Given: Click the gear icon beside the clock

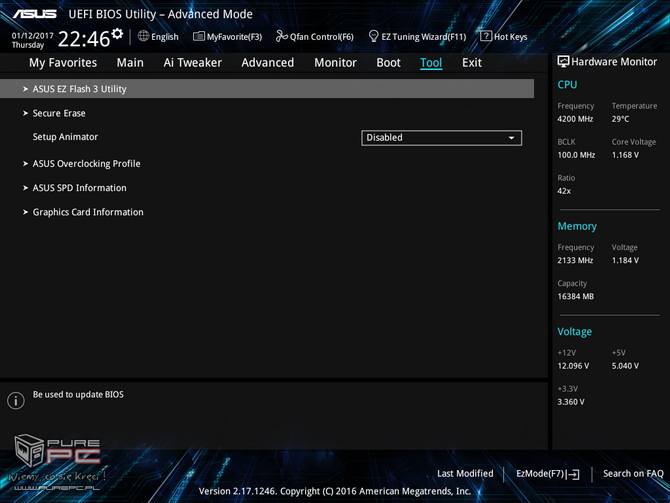Looking at the screenshot, I should (117, 34).
